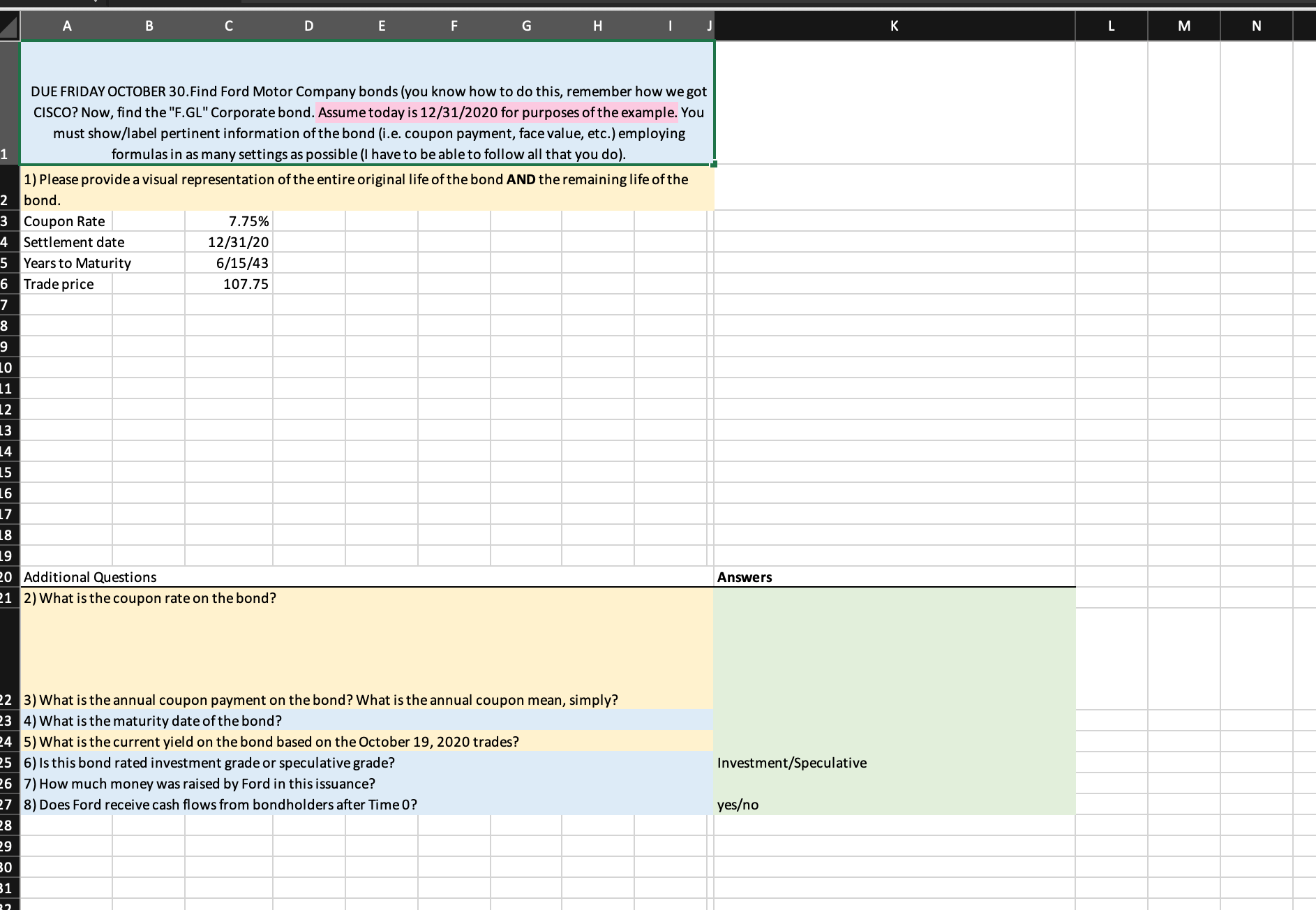Select column N header
This screenshot has width=1316, height=910.
coord(1257,26)
